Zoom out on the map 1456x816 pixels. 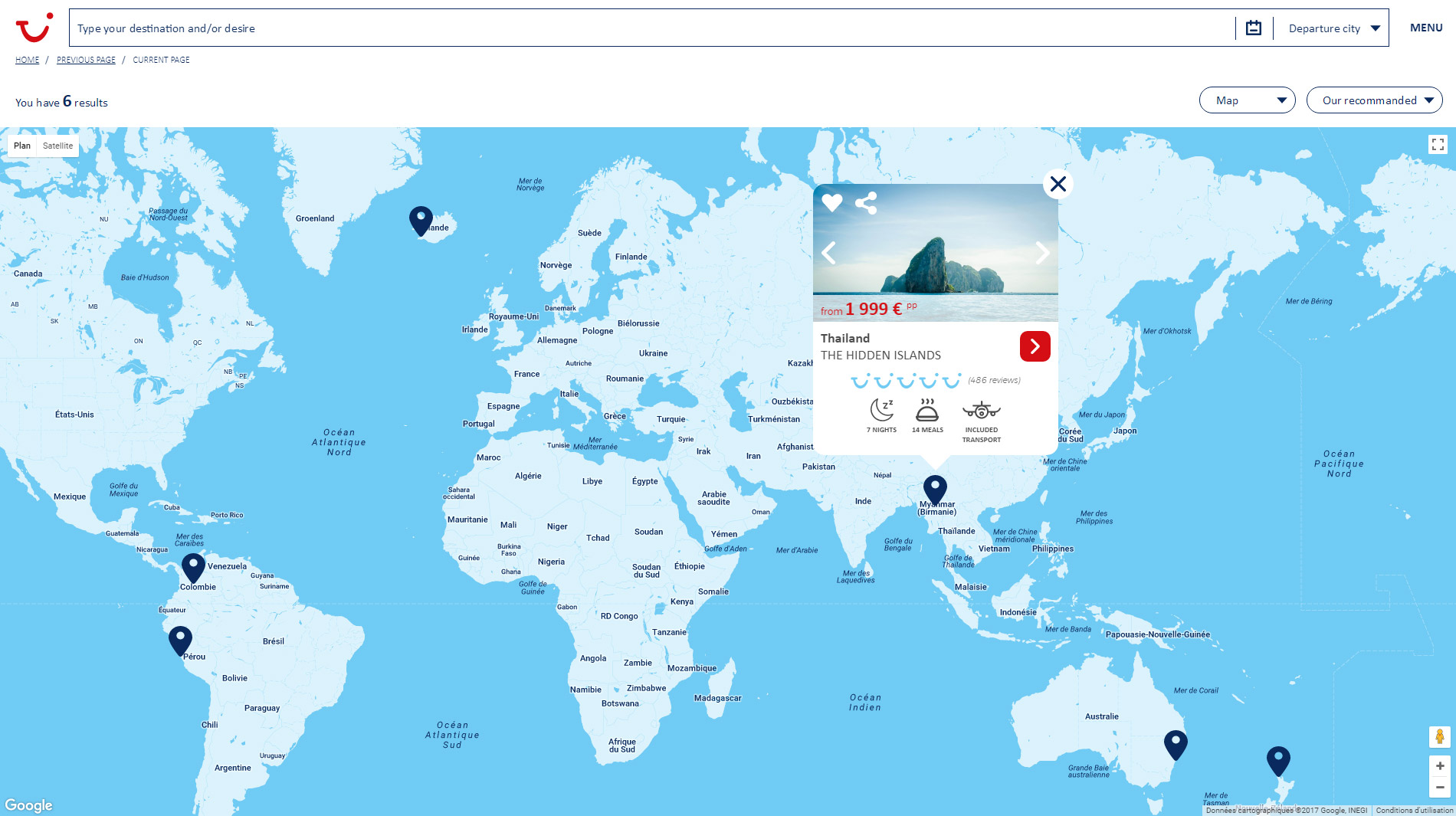pyautogui.click(x=1439, y=787)
